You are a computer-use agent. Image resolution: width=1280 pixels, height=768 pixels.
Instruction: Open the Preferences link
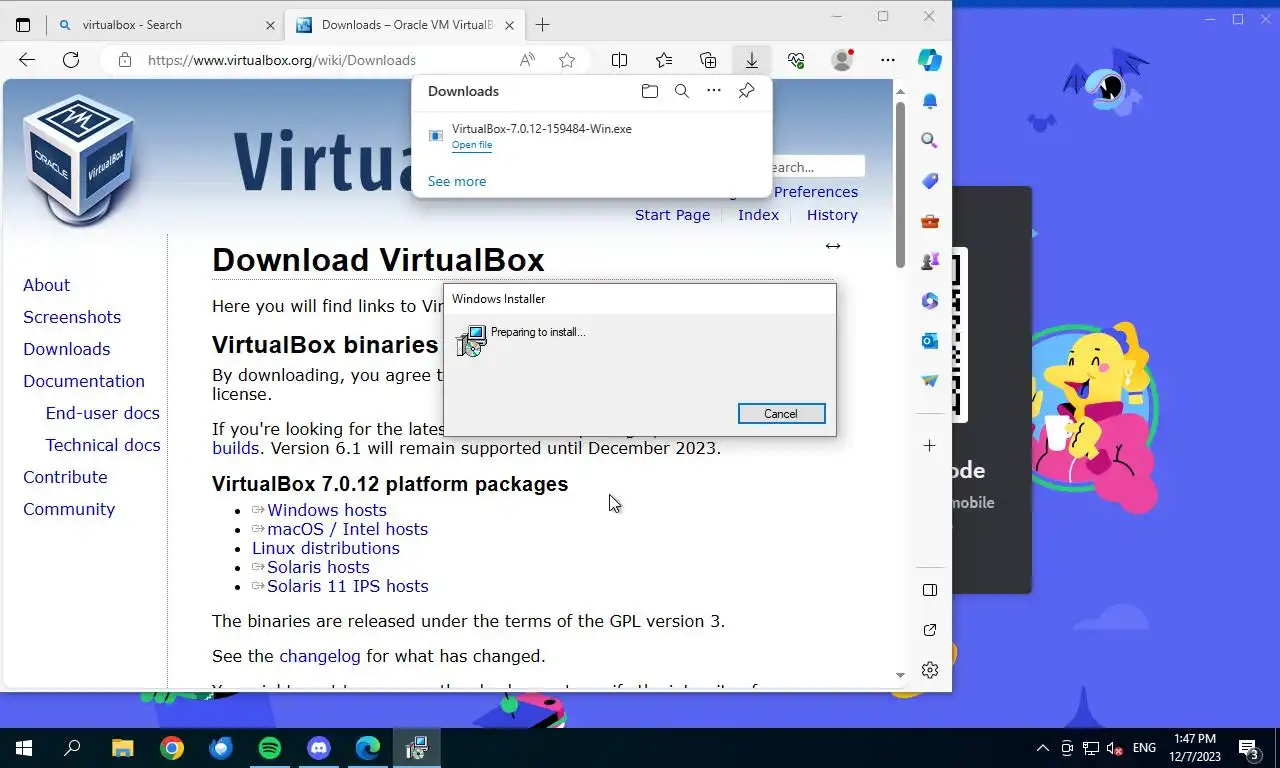816,192
